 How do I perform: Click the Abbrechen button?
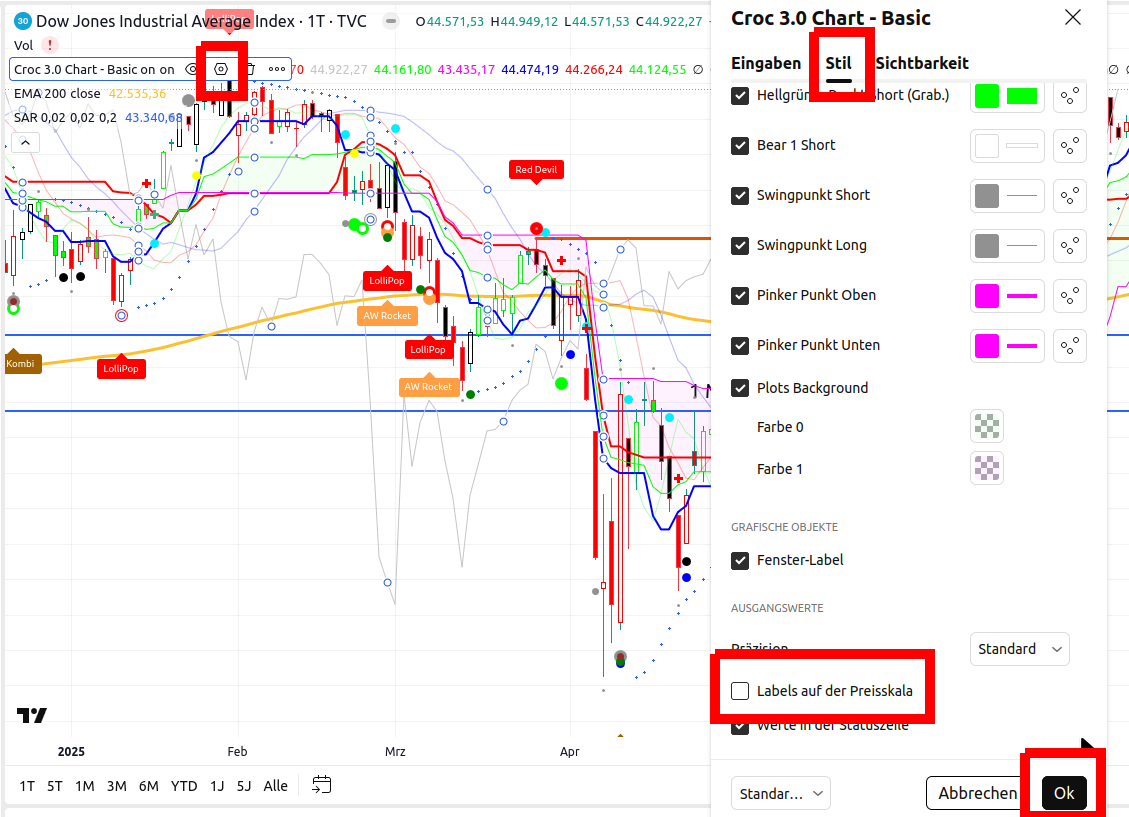click(x=977, y=794)
